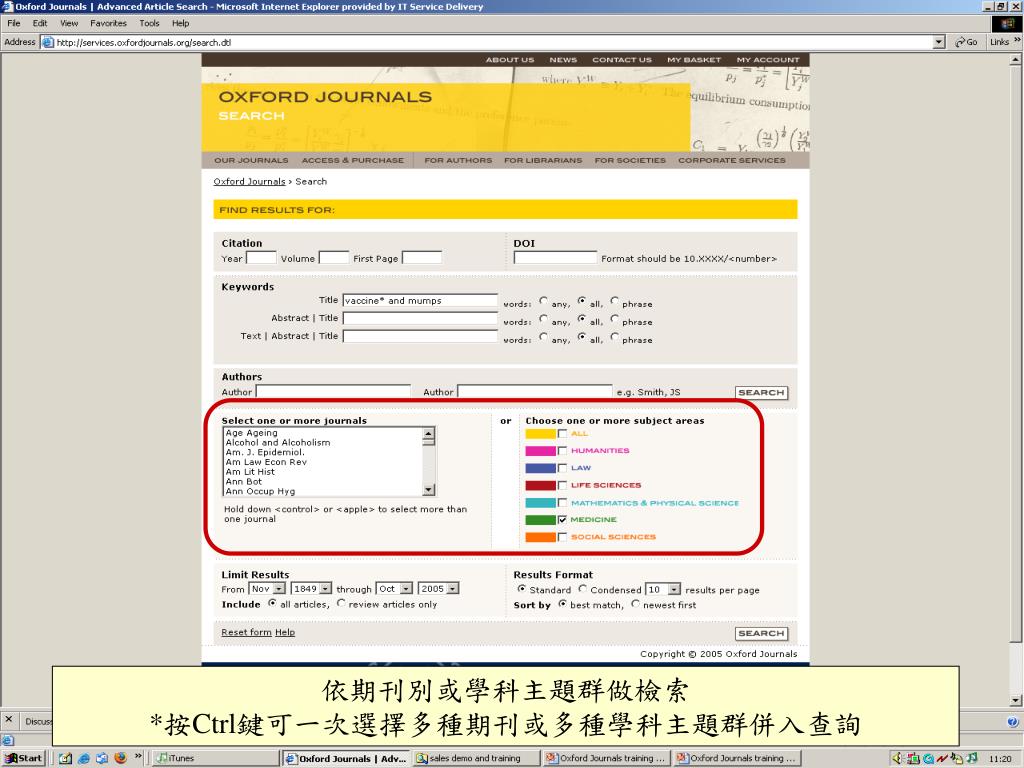Select 'any' radio for Title keywords
This screenshot has width=1024, height=768.
pos(543,301)
